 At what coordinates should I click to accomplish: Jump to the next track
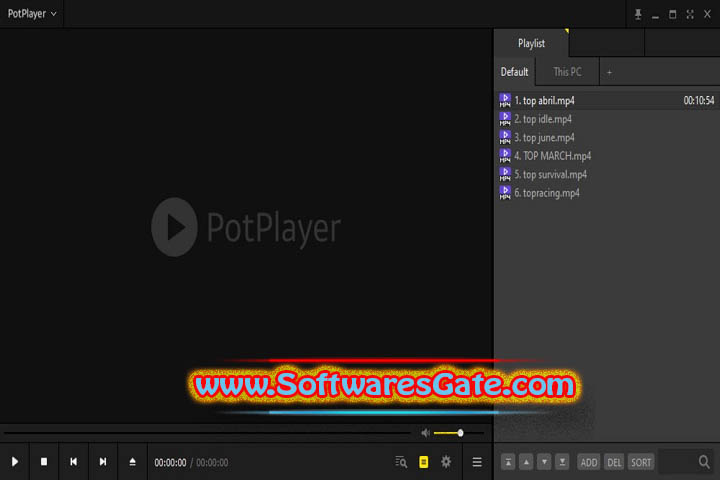click(103, 462)
